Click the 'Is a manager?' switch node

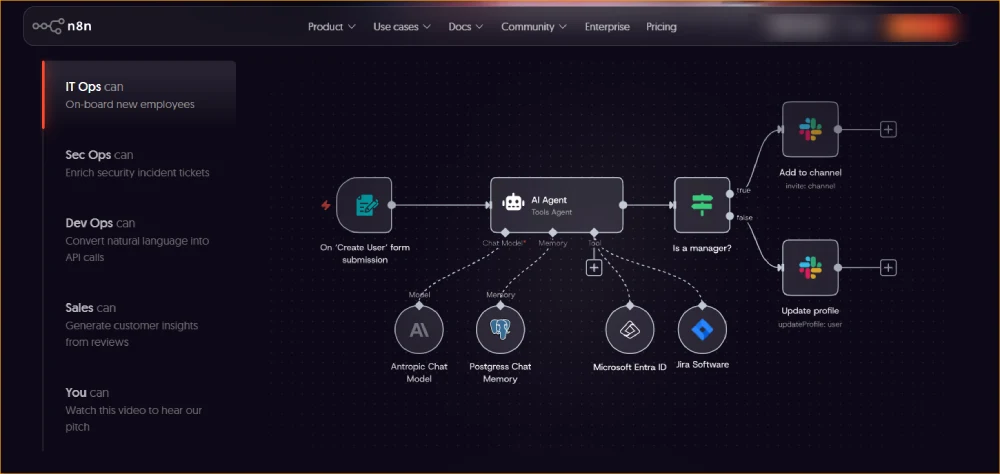pos(702,205)
